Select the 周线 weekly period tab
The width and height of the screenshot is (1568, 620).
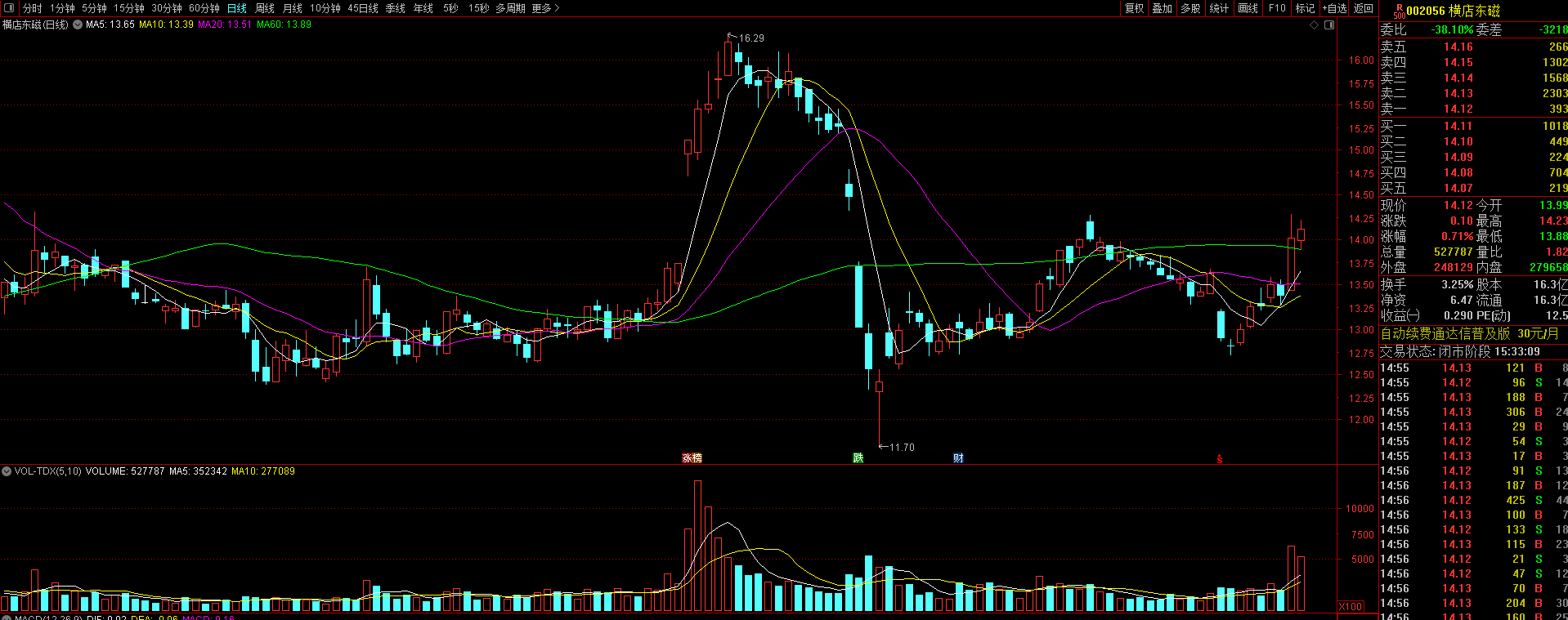265,8
